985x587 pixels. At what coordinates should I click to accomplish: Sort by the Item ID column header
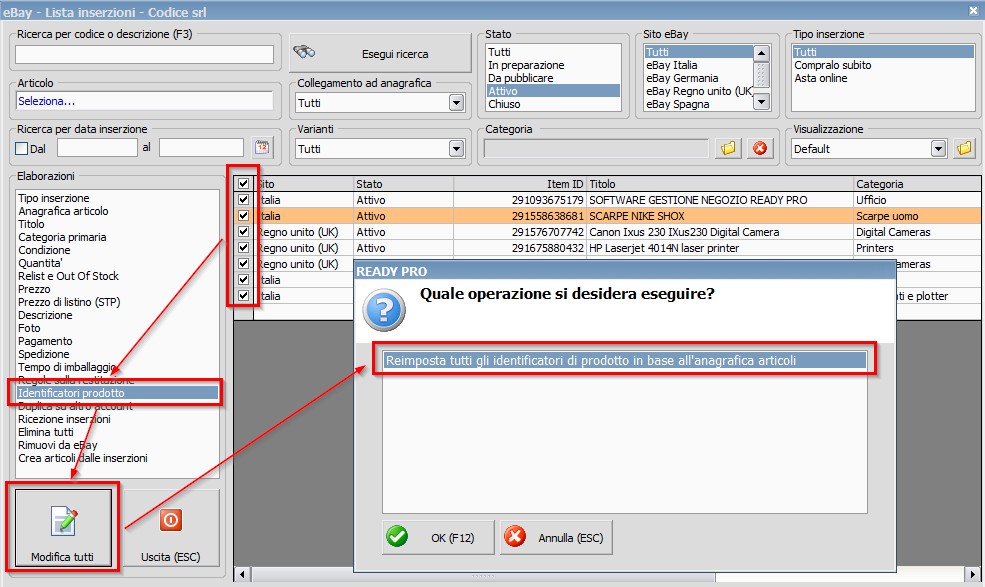click(x=520, y=184)
